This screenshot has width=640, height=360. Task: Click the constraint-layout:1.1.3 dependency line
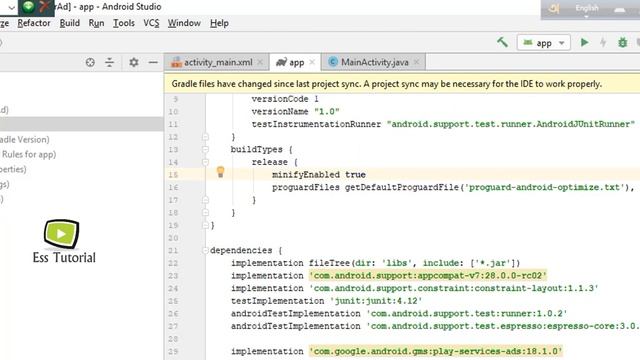[x=415, y=288]
